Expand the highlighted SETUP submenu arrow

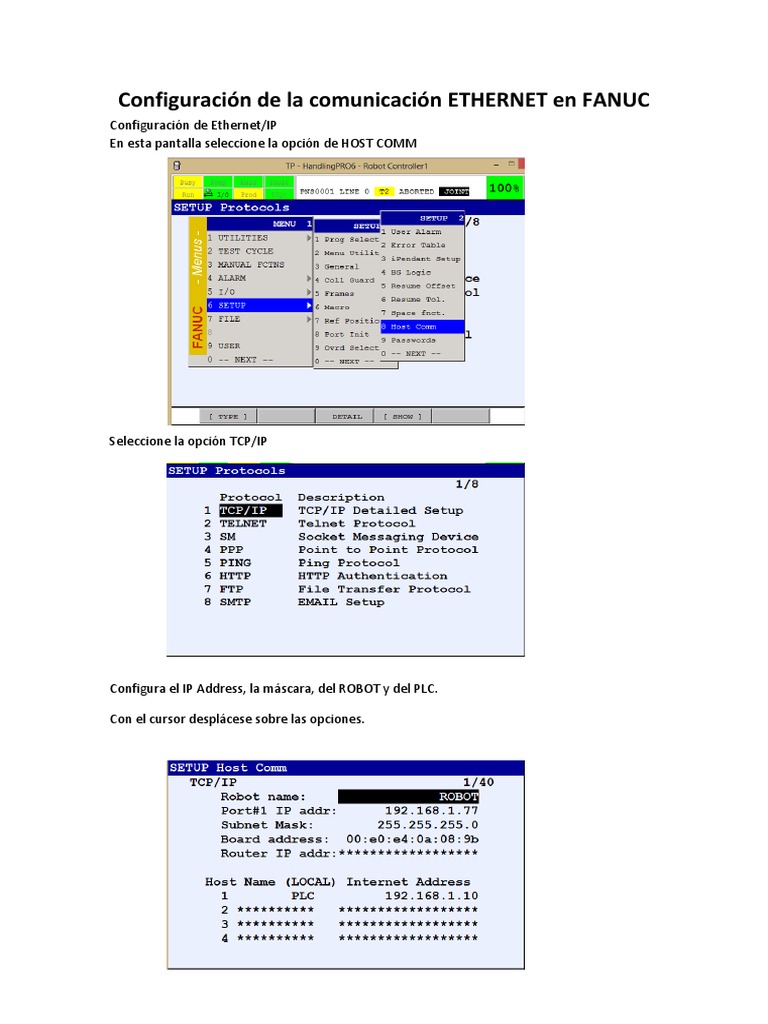tap(310, 306)
